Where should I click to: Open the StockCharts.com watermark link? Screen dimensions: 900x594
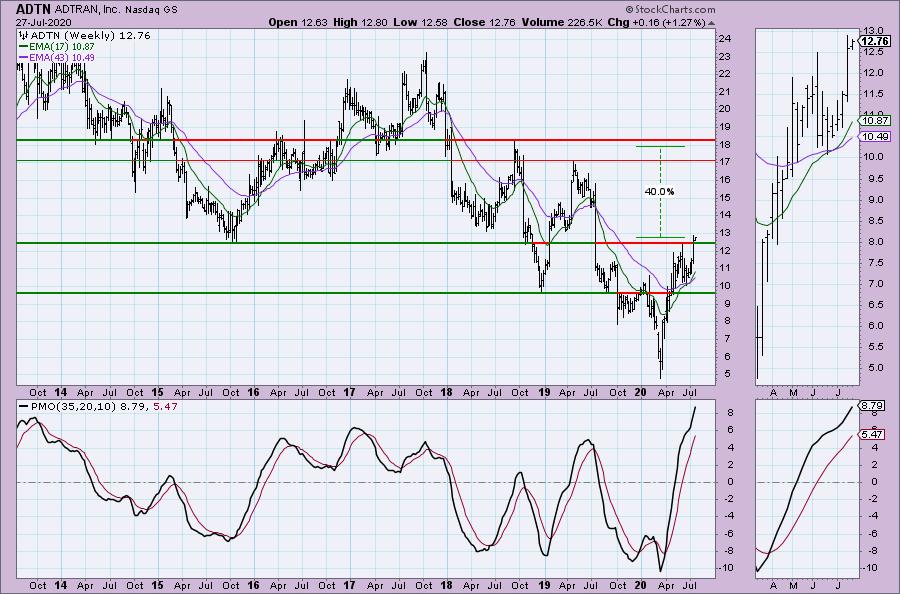[670, 9]
